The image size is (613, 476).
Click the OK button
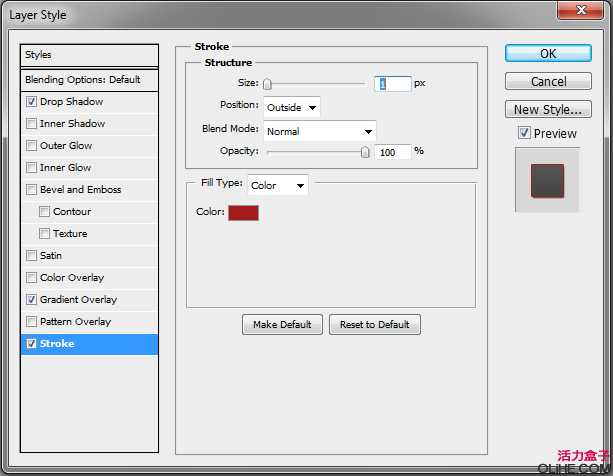548,54
